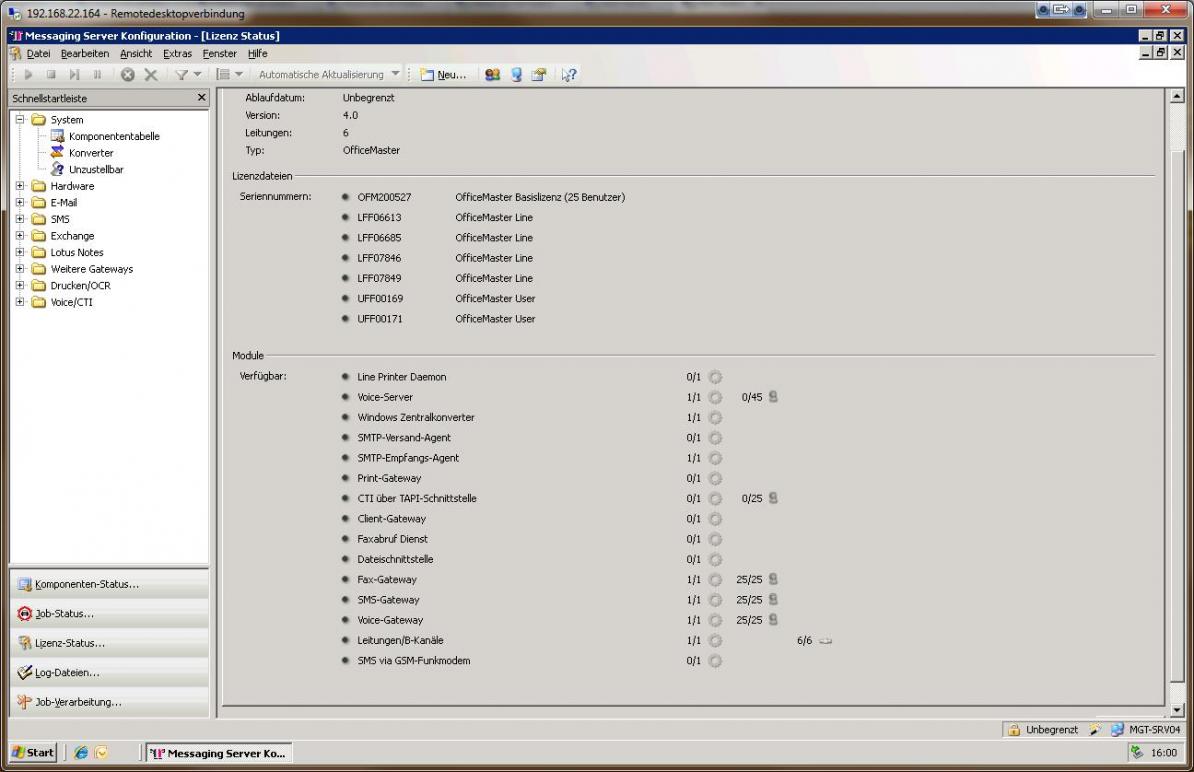The image size is (1194, 772).
Task: Click the delete X toolbar icon
Action: point(151,74)
